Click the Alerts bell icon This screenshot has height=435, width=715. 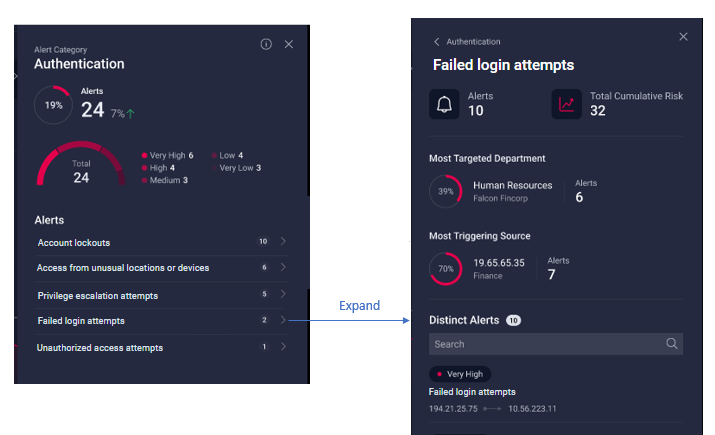tap(444, 104)
